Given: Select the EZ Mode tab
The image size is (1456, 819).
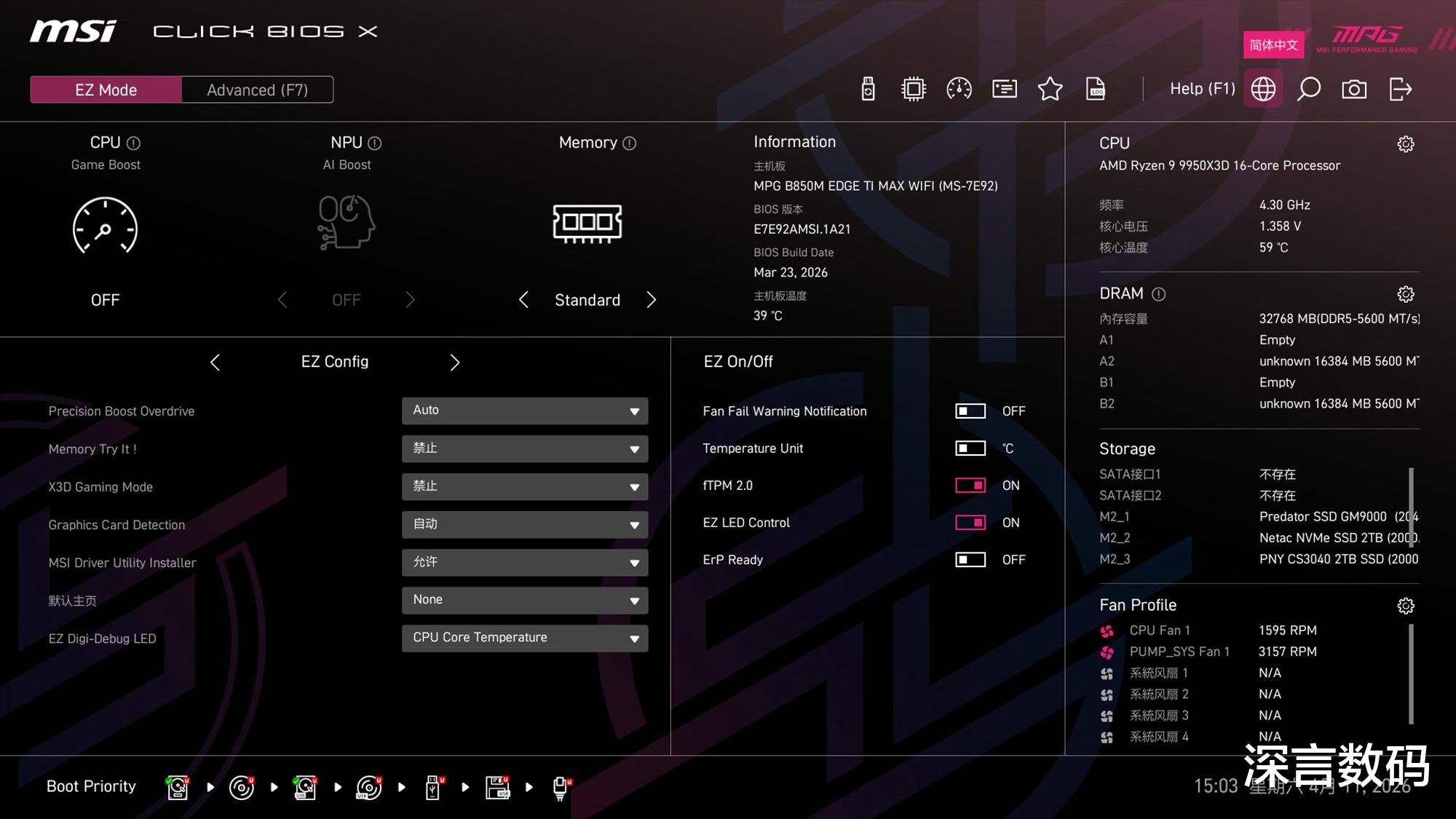Looking at the screenshot, I should [106, 90].
